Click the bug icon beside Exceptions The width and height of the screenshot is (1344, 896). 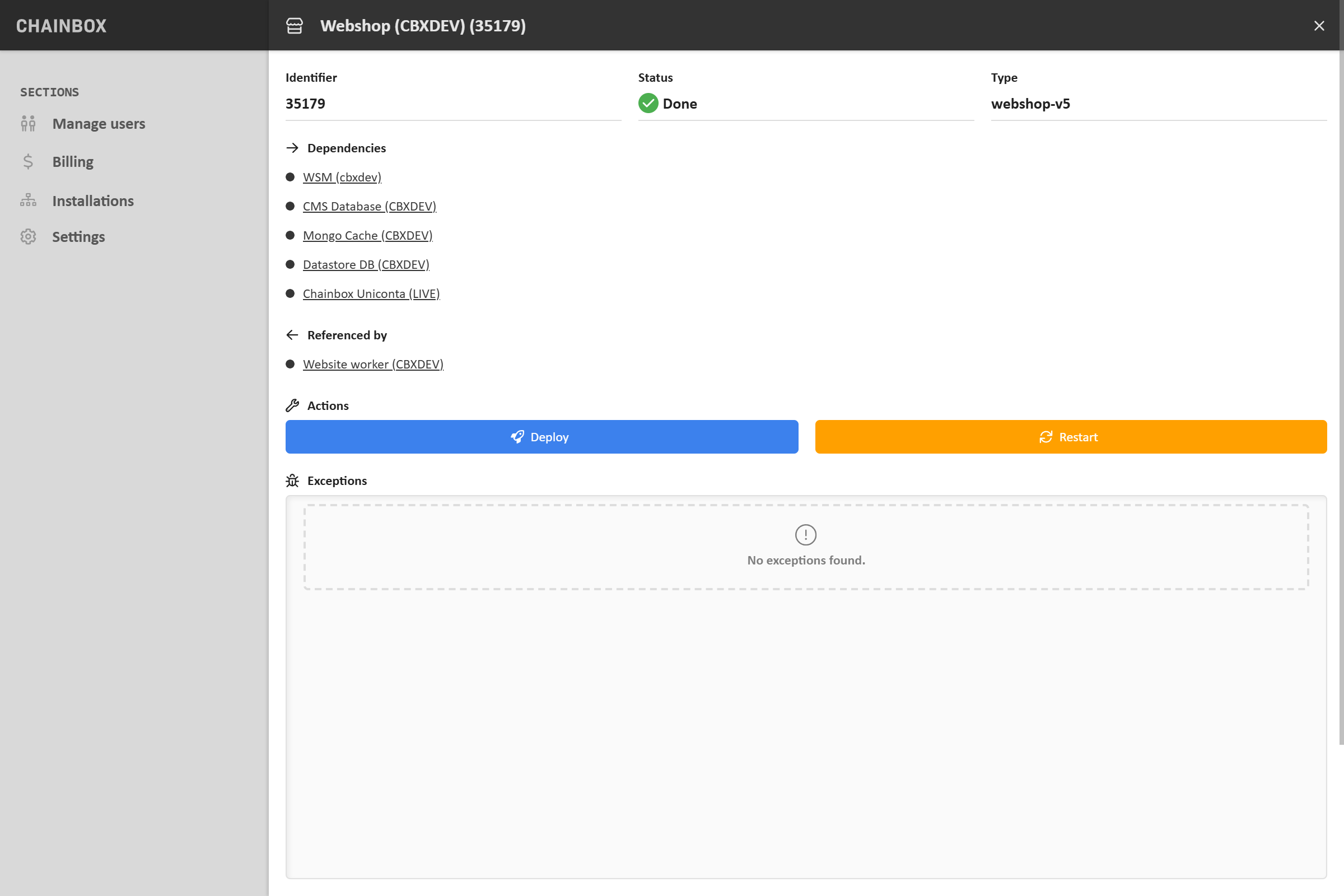[292, 480]
